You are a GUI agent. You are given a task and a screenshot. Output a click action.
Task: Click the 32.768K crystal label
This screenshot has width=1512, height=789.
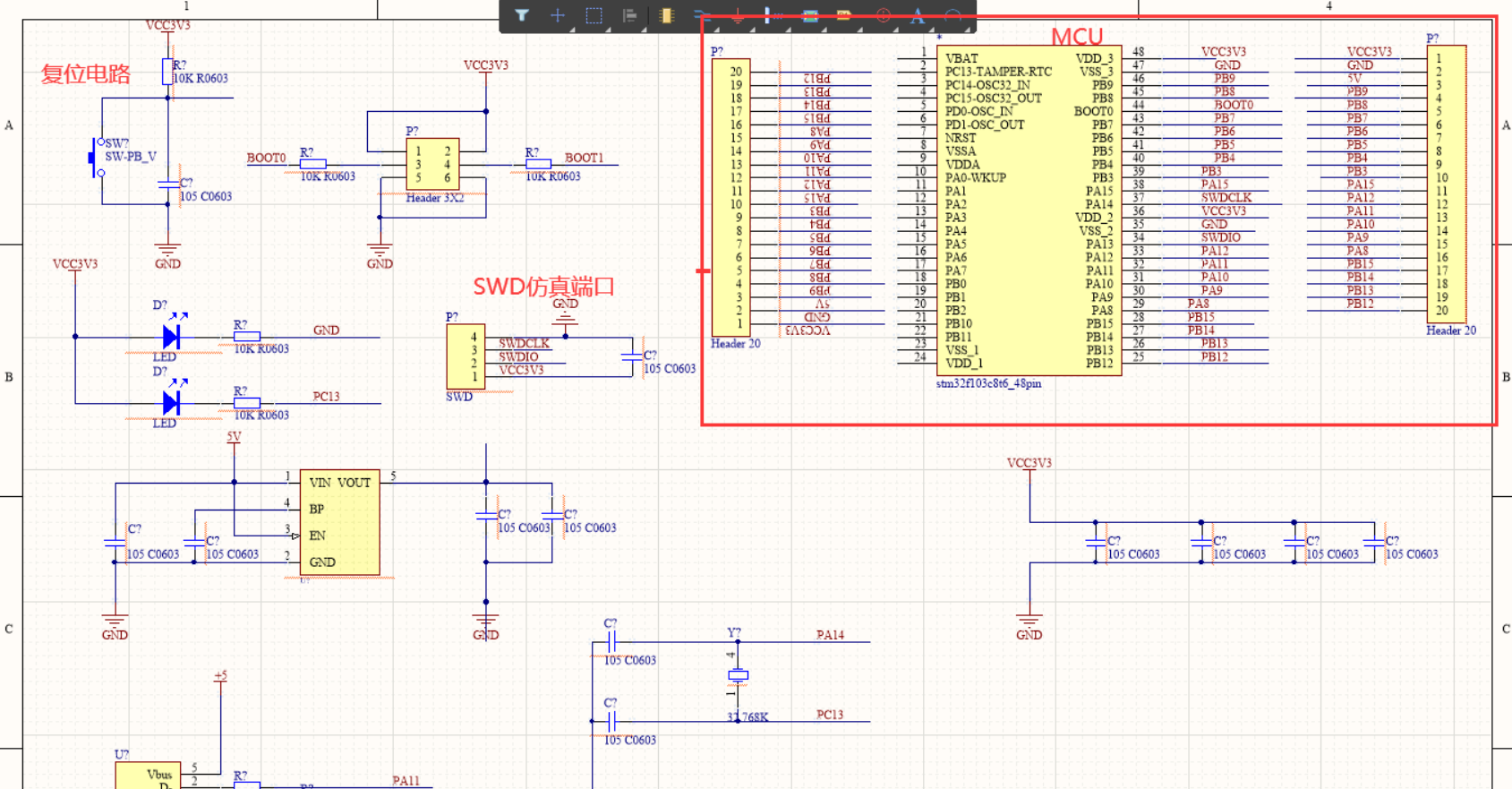(747, 717)
